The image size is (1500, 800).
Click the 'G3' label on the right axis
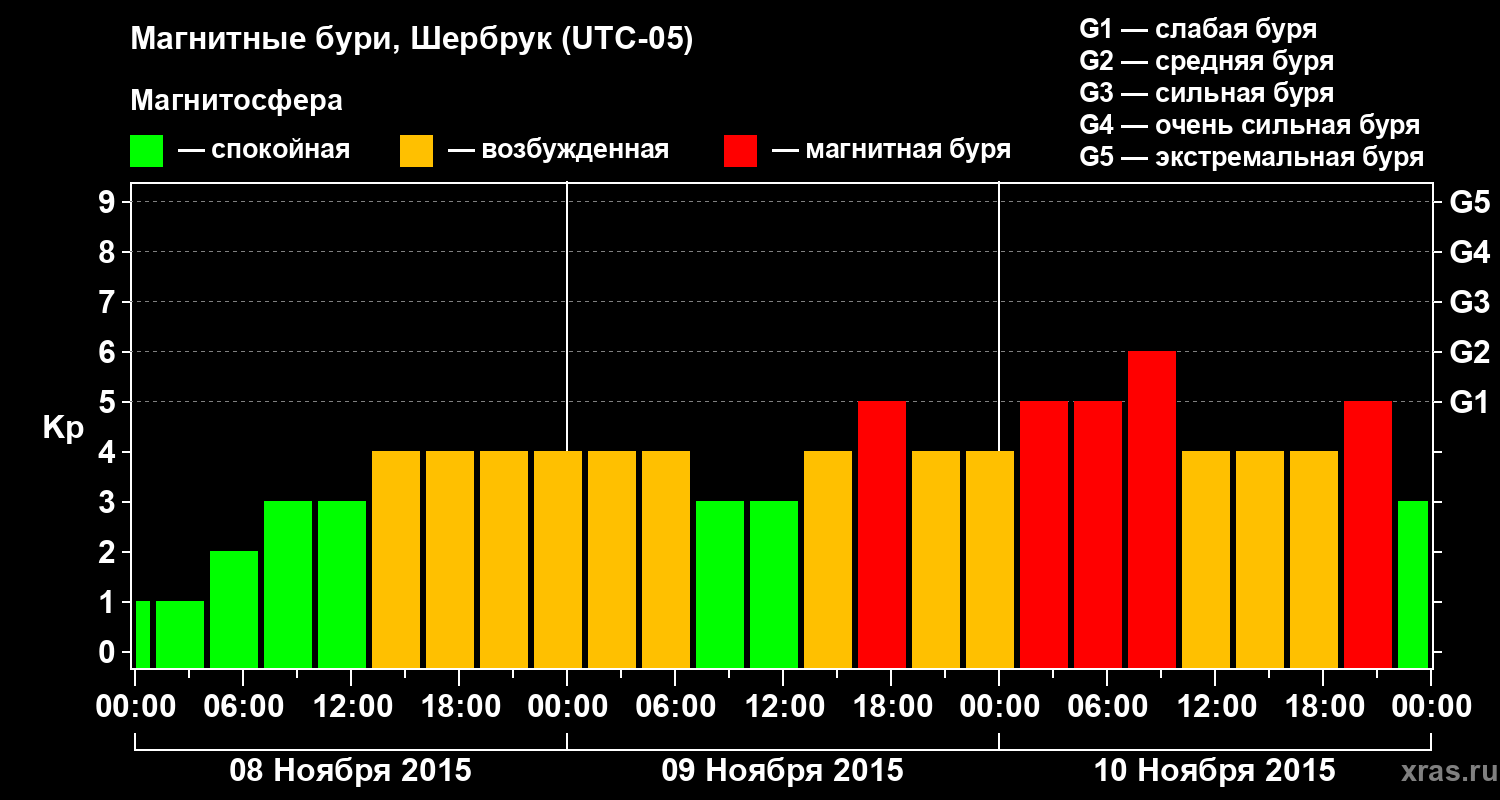tap(1469, 302)
